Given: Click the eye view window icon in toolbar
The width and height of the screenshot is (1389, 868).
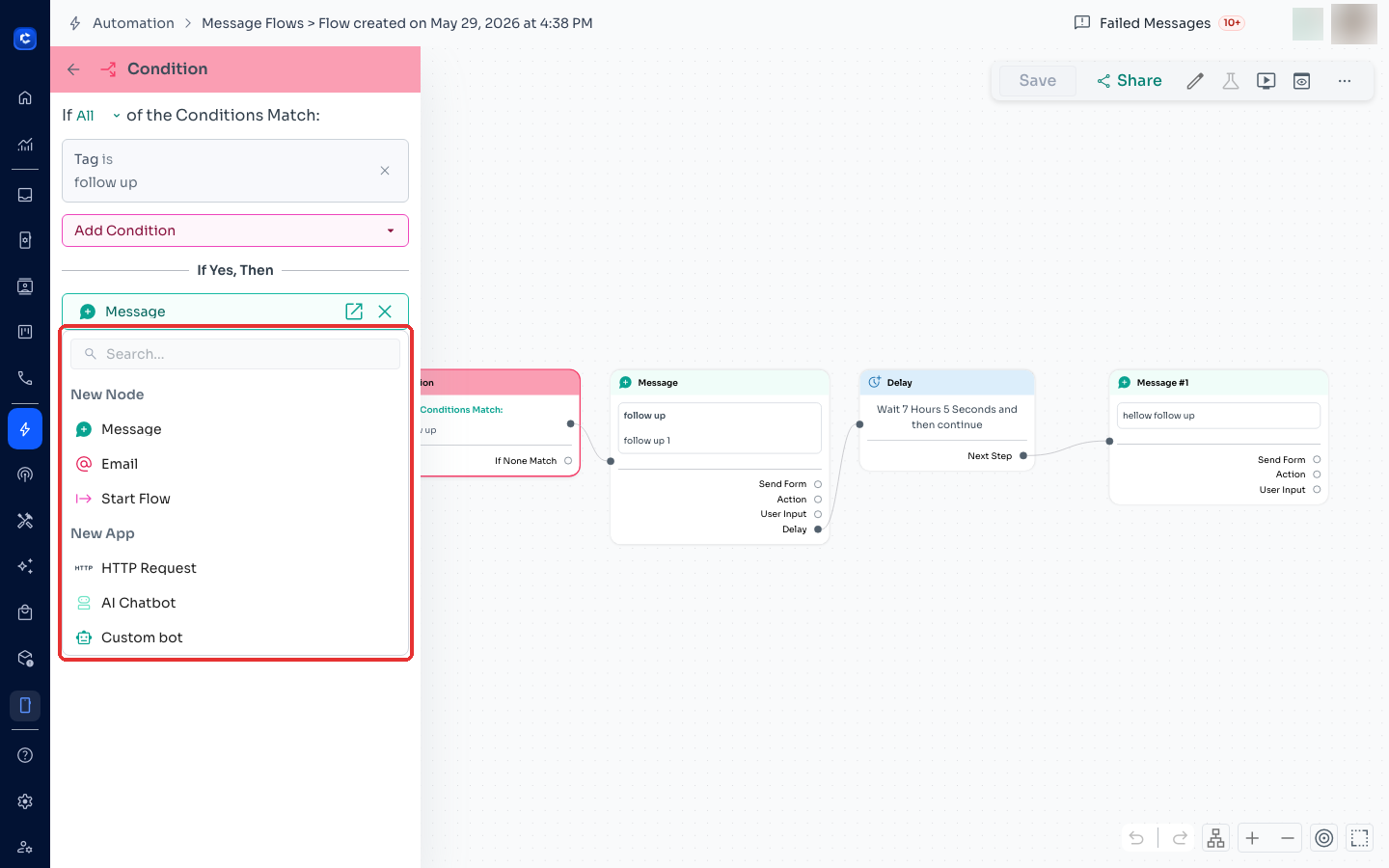Looking at the screenshot, I should tap(1302, 81).
